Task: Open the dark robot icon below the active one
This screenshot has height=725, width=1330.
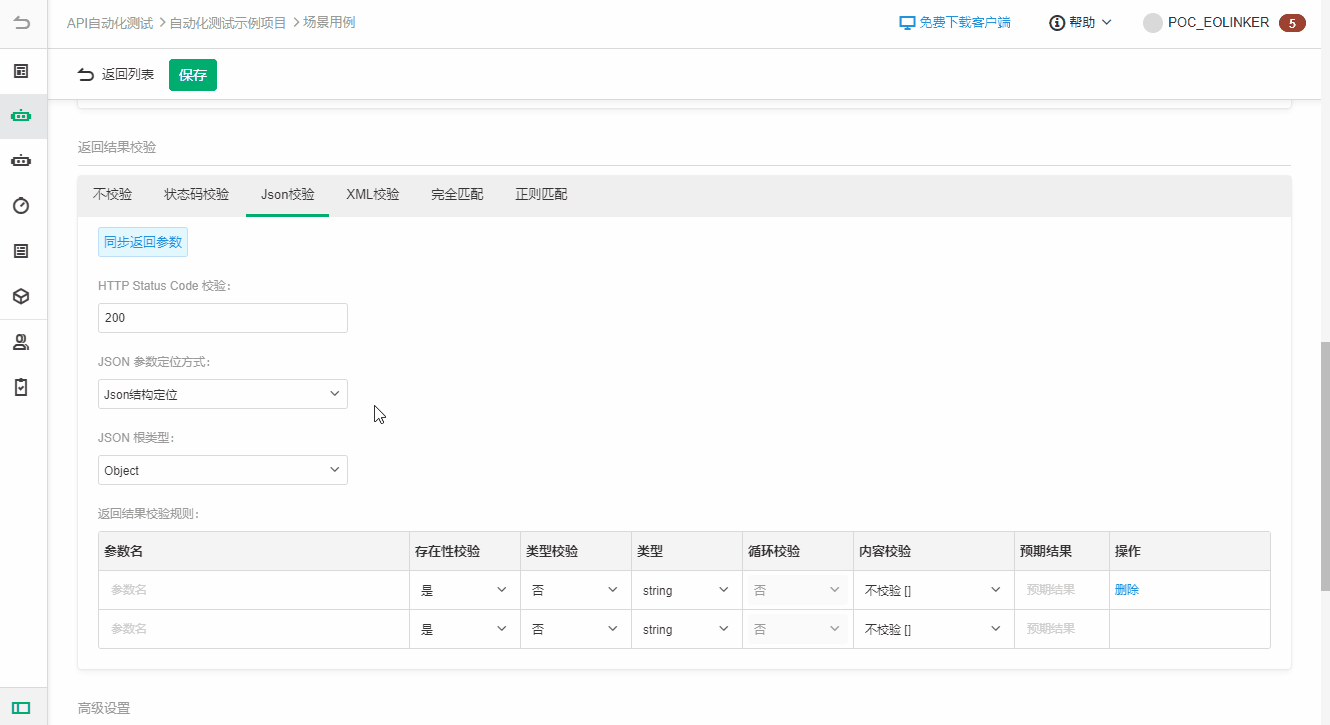Action: point(22,160)
